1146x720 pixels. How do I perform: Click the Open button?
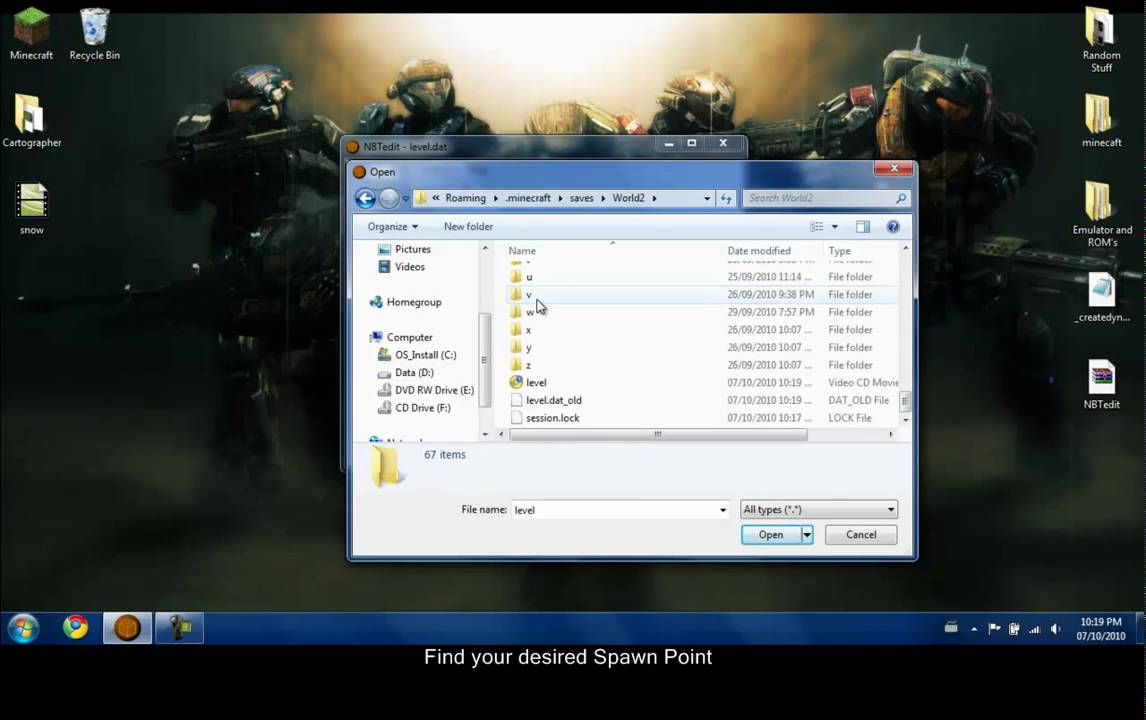[x=771, y=535]
